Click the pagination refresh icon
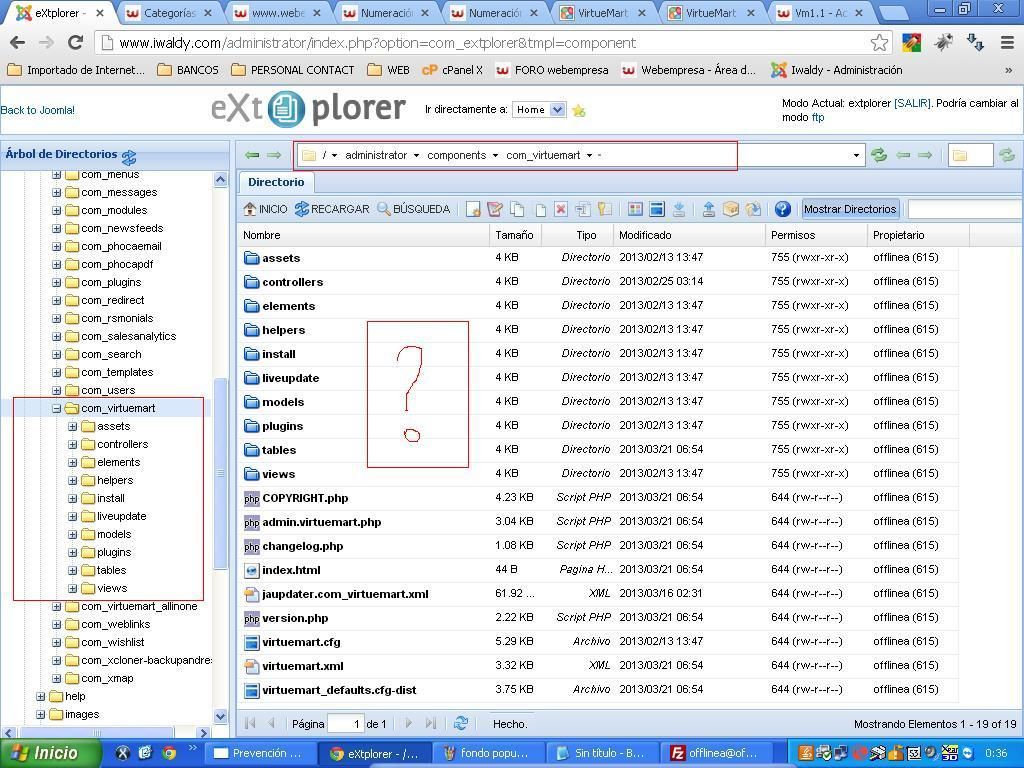The height and width of the screenshot is (768, 1024). point(461,723)
